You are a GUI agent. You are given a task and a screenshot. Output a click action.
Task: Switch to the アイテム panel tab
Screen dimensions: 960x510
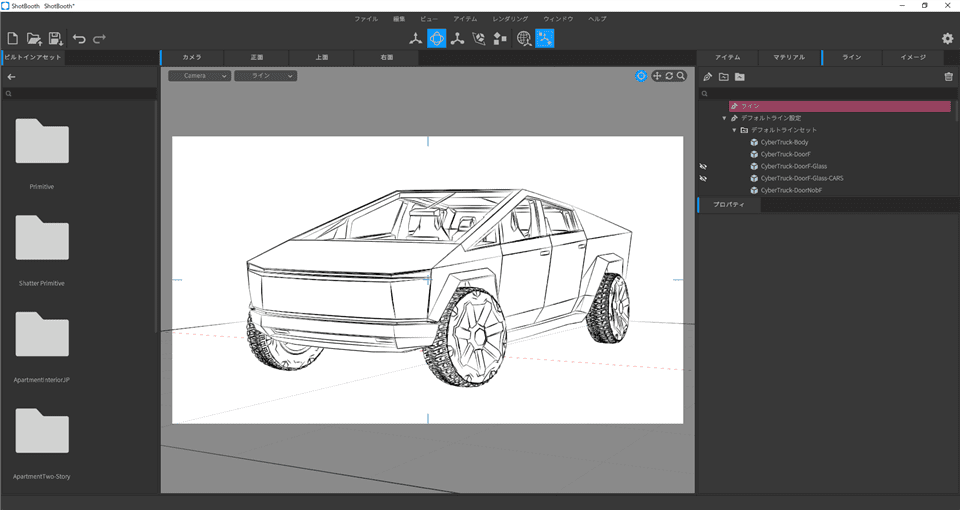point(727,58)
